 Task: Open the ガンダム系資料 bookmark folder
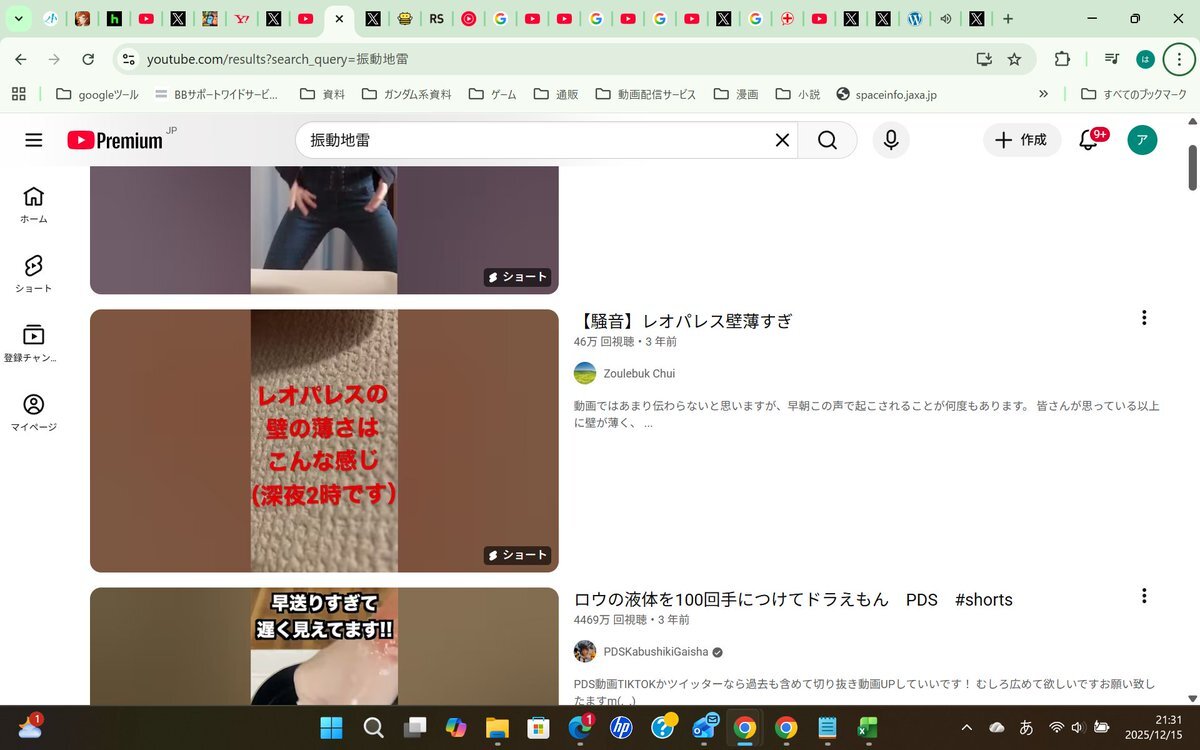(x=406, y=94)
